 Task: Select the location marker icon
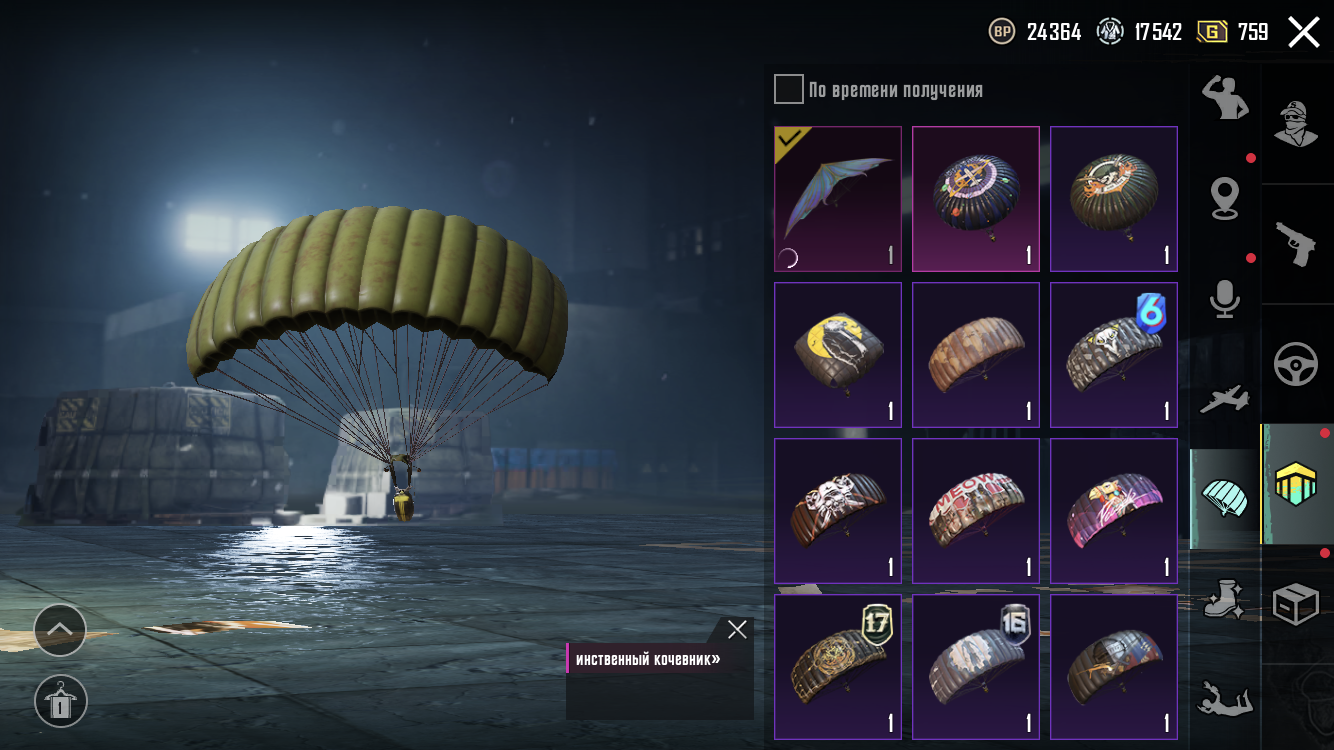point(1225,198)
